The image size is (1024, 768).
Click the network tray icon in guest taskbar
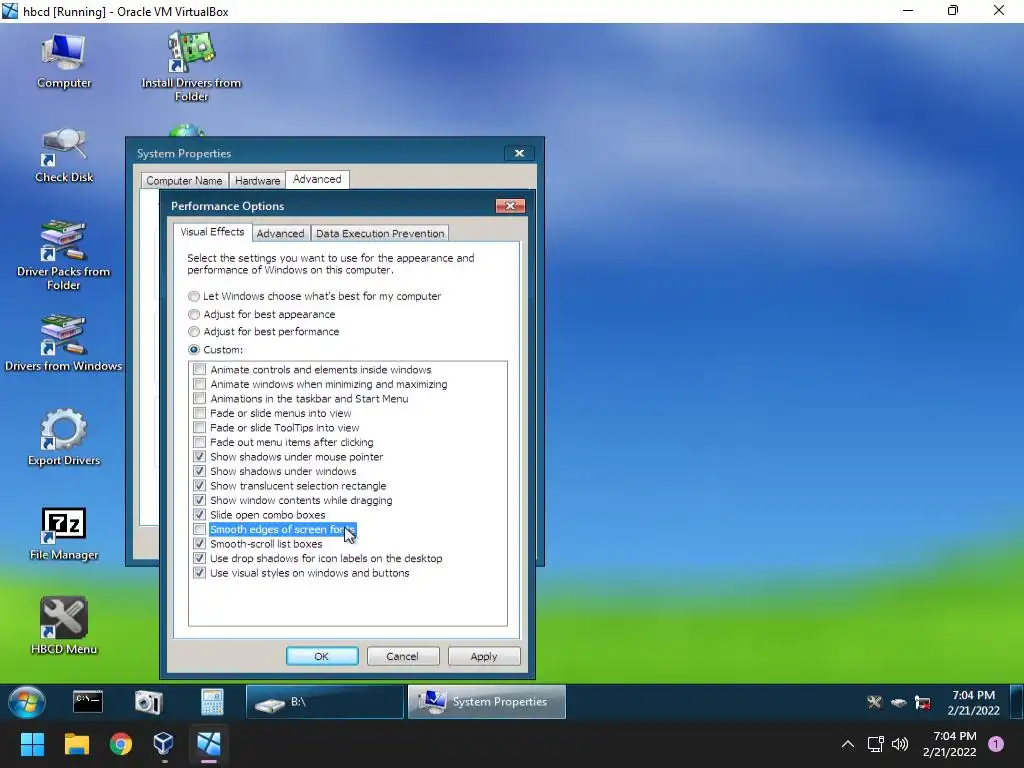pos(923,703)
